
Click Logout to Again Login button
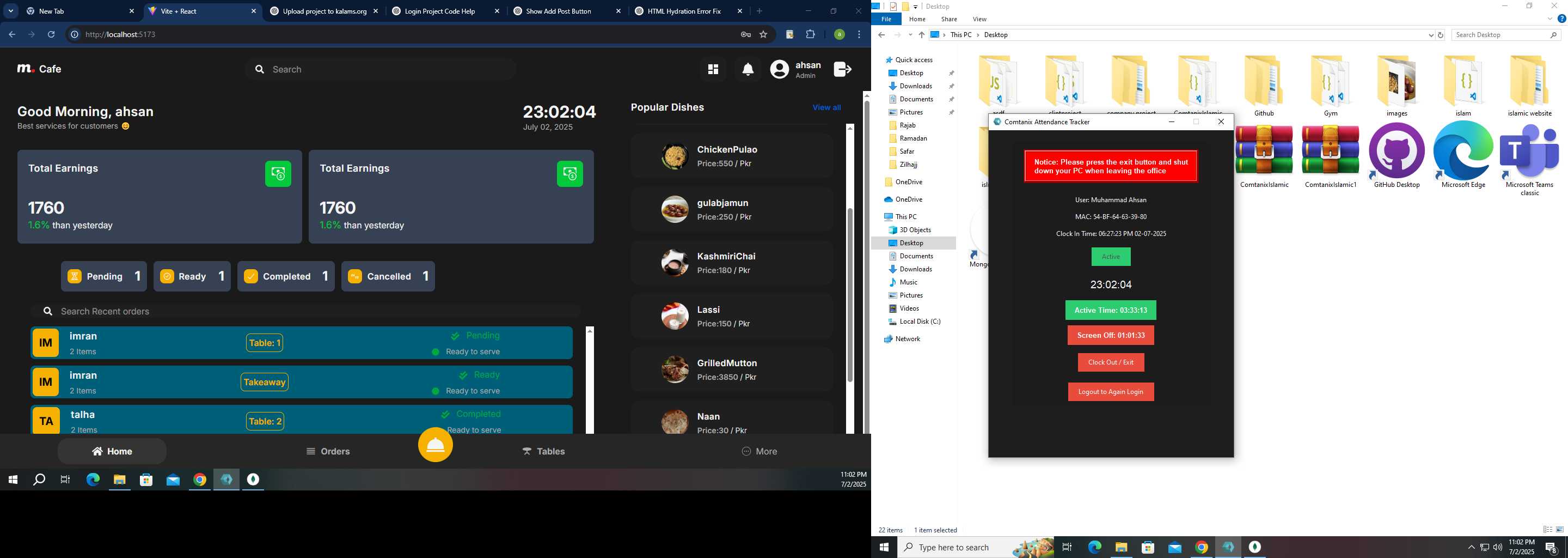pos(1110,392)
